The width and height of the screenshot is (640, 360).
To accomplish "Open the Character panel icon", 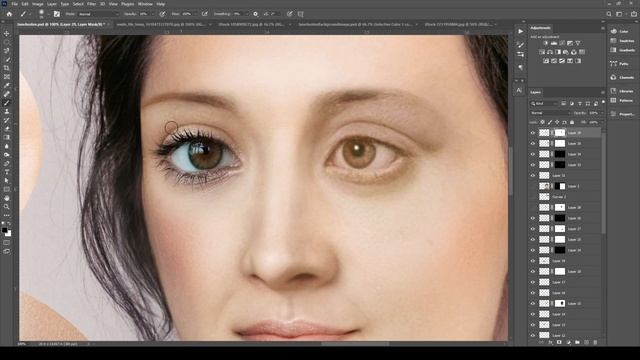I will (x=519, y=90).
